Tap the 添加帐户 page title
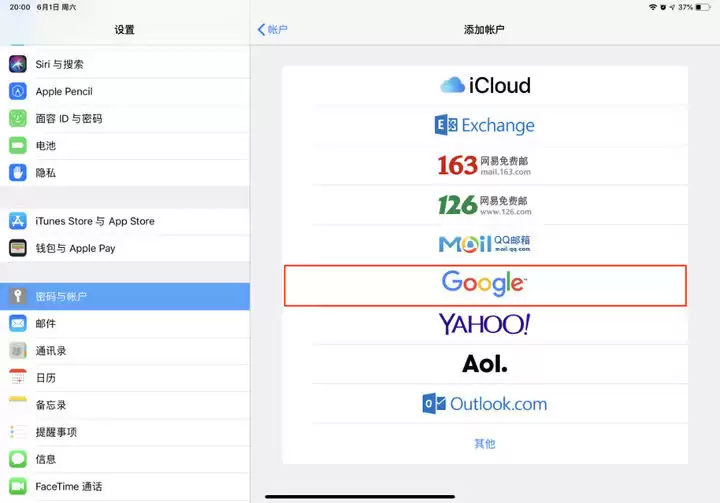 click(x=484, y=30)
